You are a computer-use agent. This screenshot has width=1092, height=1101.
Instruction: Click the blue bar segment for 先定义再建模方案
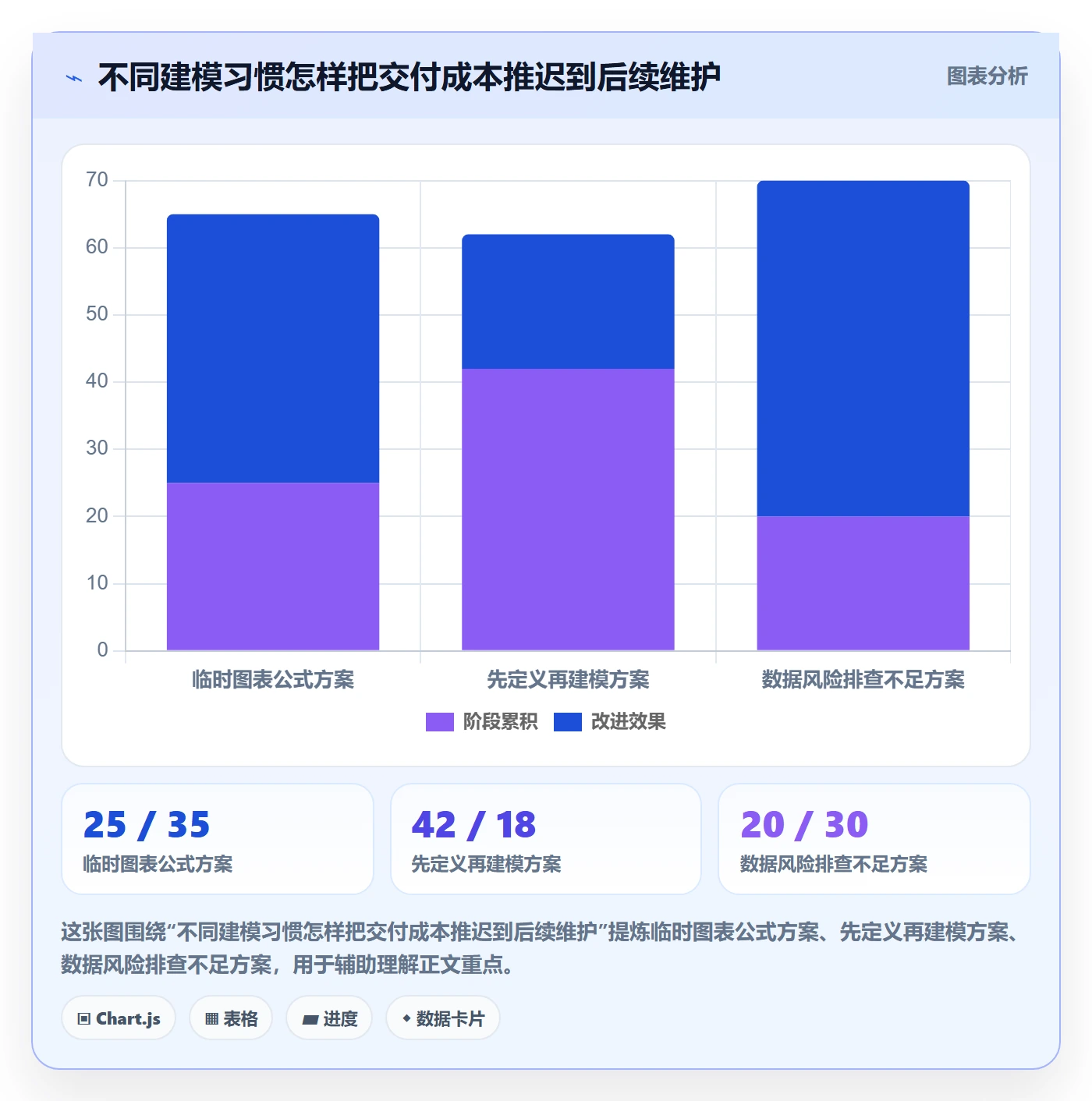pyautogui.click(x=568, y=302)
